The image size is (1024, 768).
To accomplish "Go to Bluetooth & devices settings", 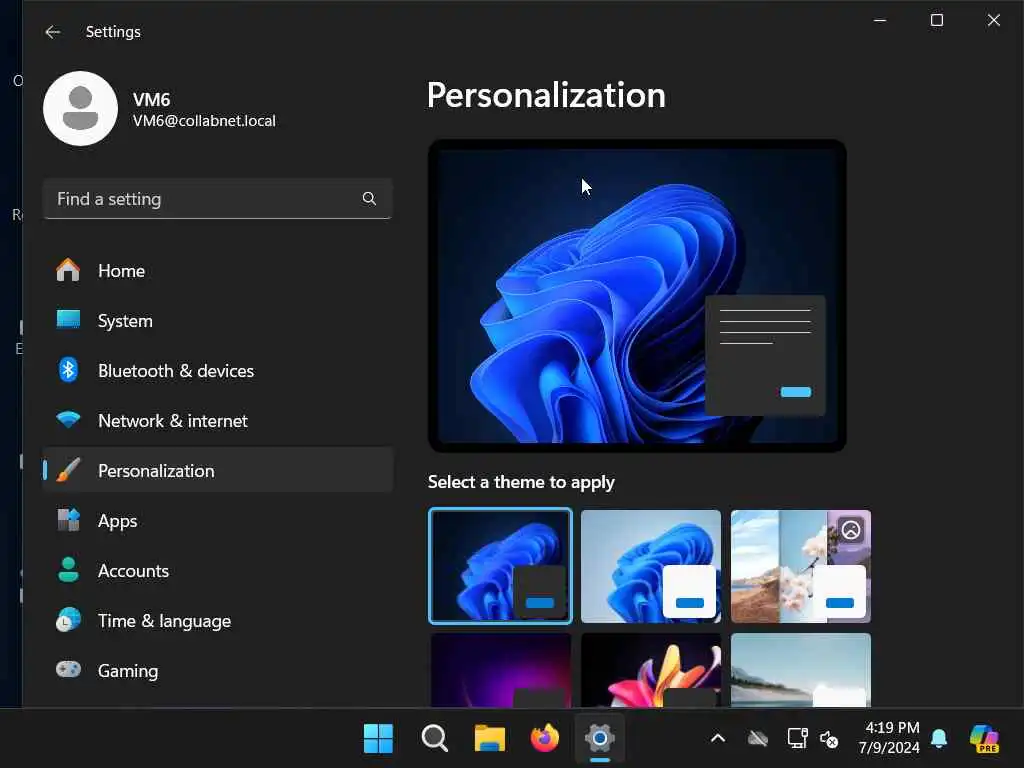I will pyautogui.click(x=217, y=370).
